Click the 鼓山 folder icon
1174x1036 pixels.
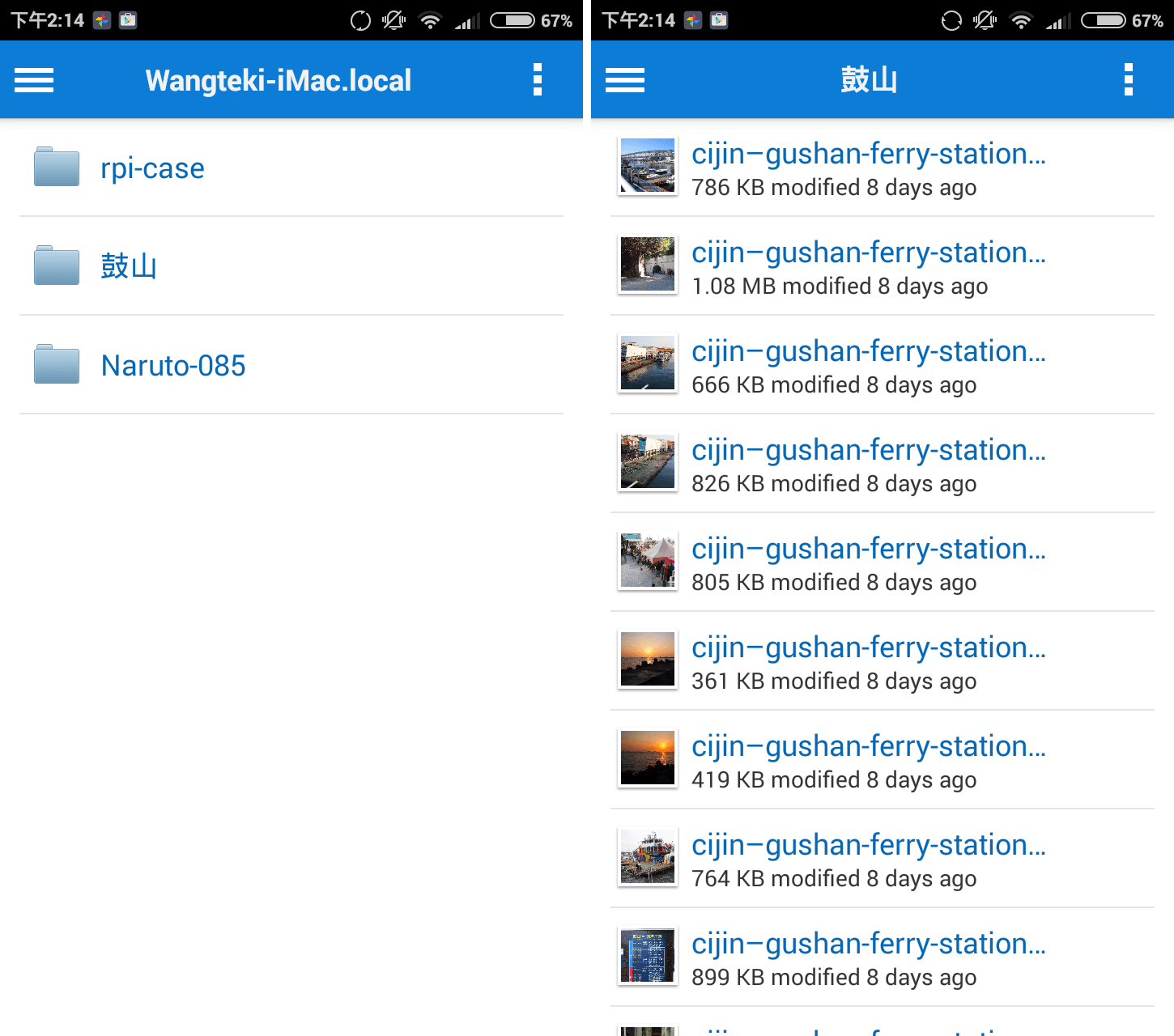point(55,265)
